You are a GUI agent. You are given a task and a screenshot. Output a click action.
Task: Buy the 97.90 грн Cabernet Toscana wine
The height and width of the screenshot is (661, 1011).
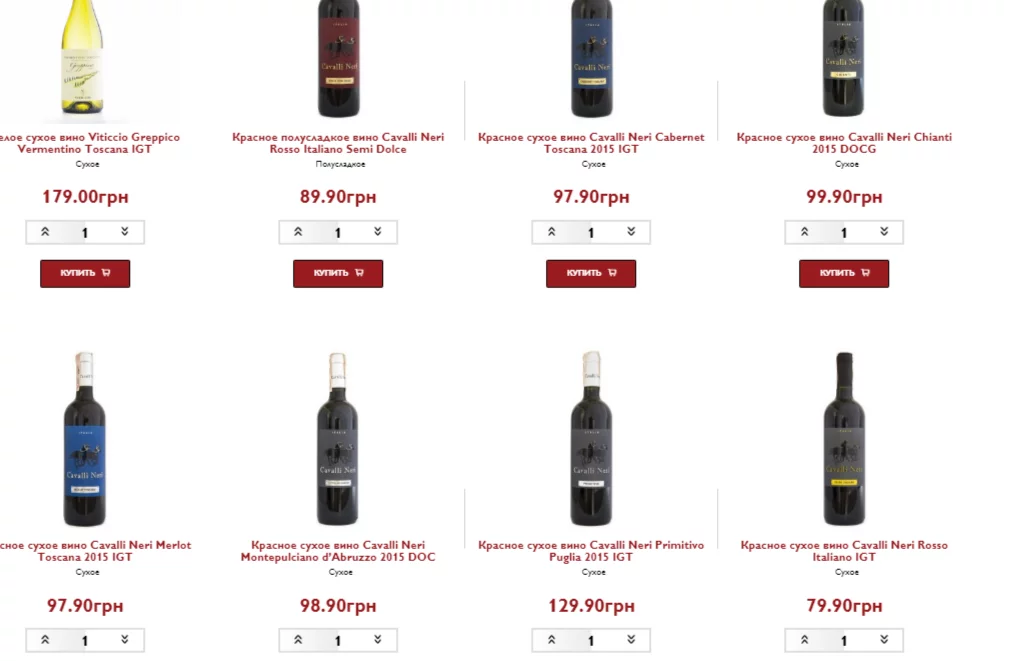tap(591, 273)
